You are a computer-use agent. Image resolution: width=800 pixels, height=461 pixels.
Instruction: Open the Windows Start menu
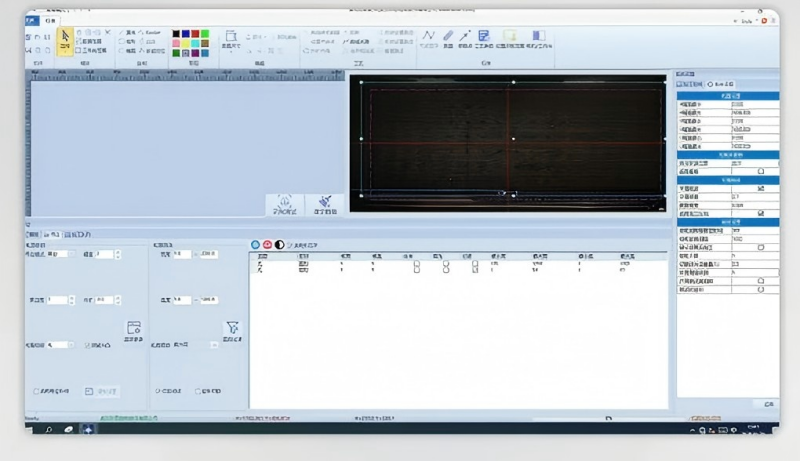click(48, 429)
